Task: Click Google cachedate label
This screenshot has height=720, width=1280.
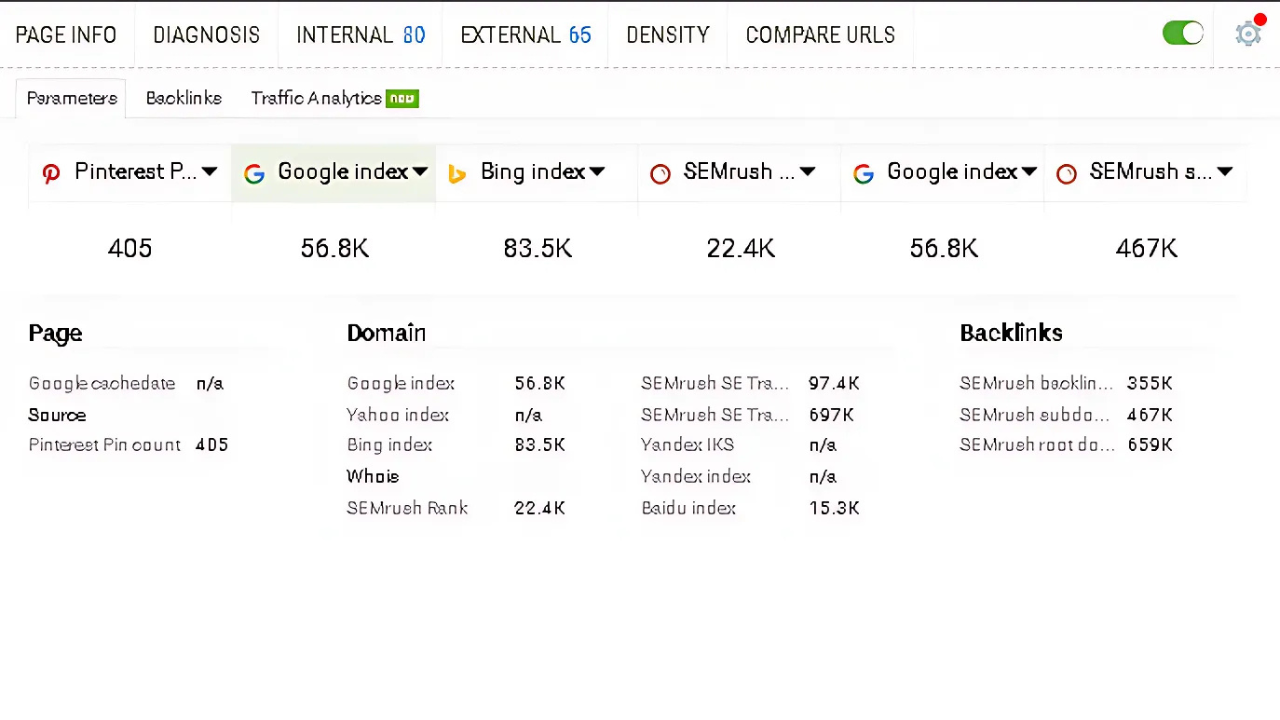Action: click(x=102, y=383)
